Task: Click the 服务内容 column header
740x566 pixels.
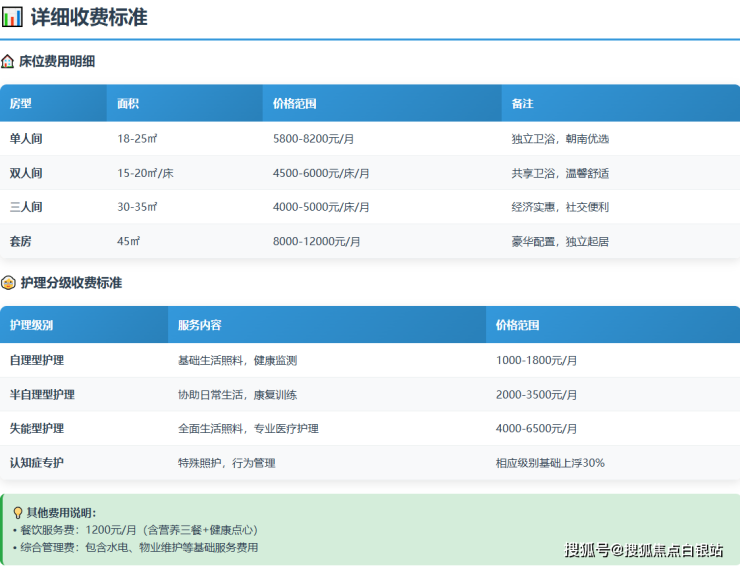Action: point(199,325)
